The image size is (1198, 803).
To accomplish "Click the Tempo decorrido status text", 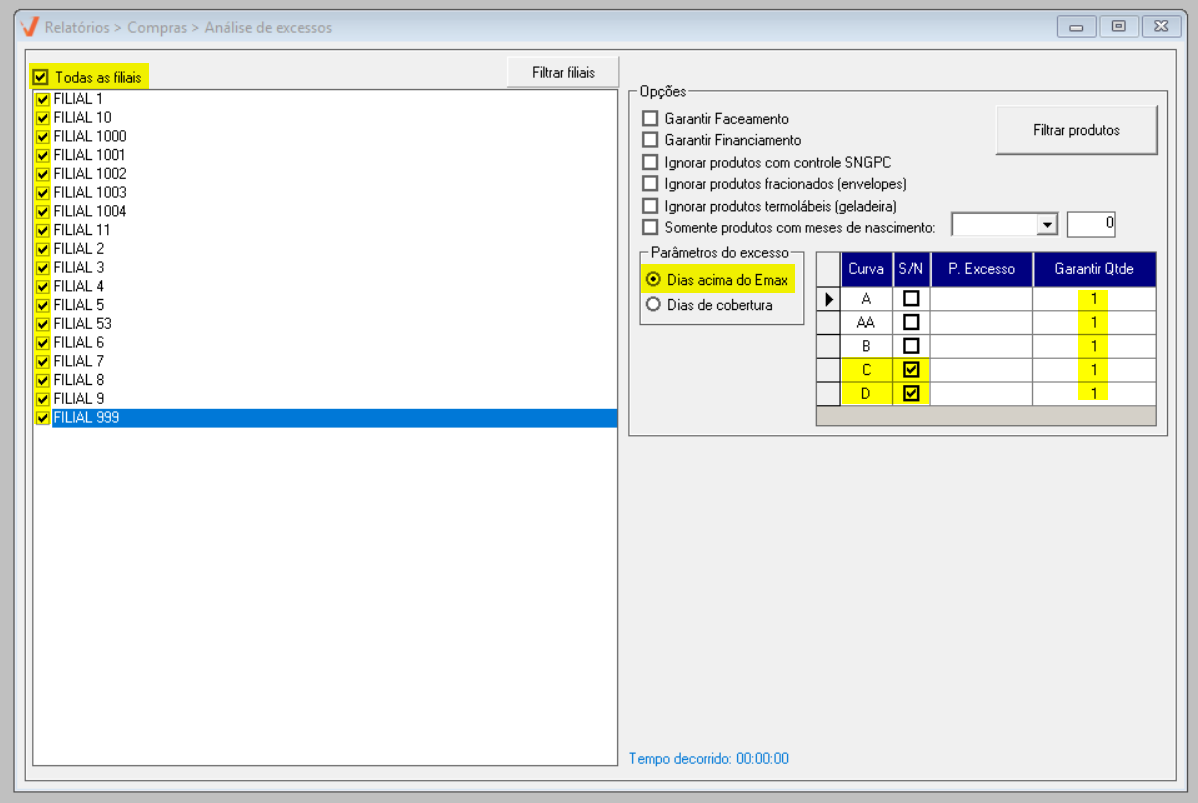I will tap(708, 759).
